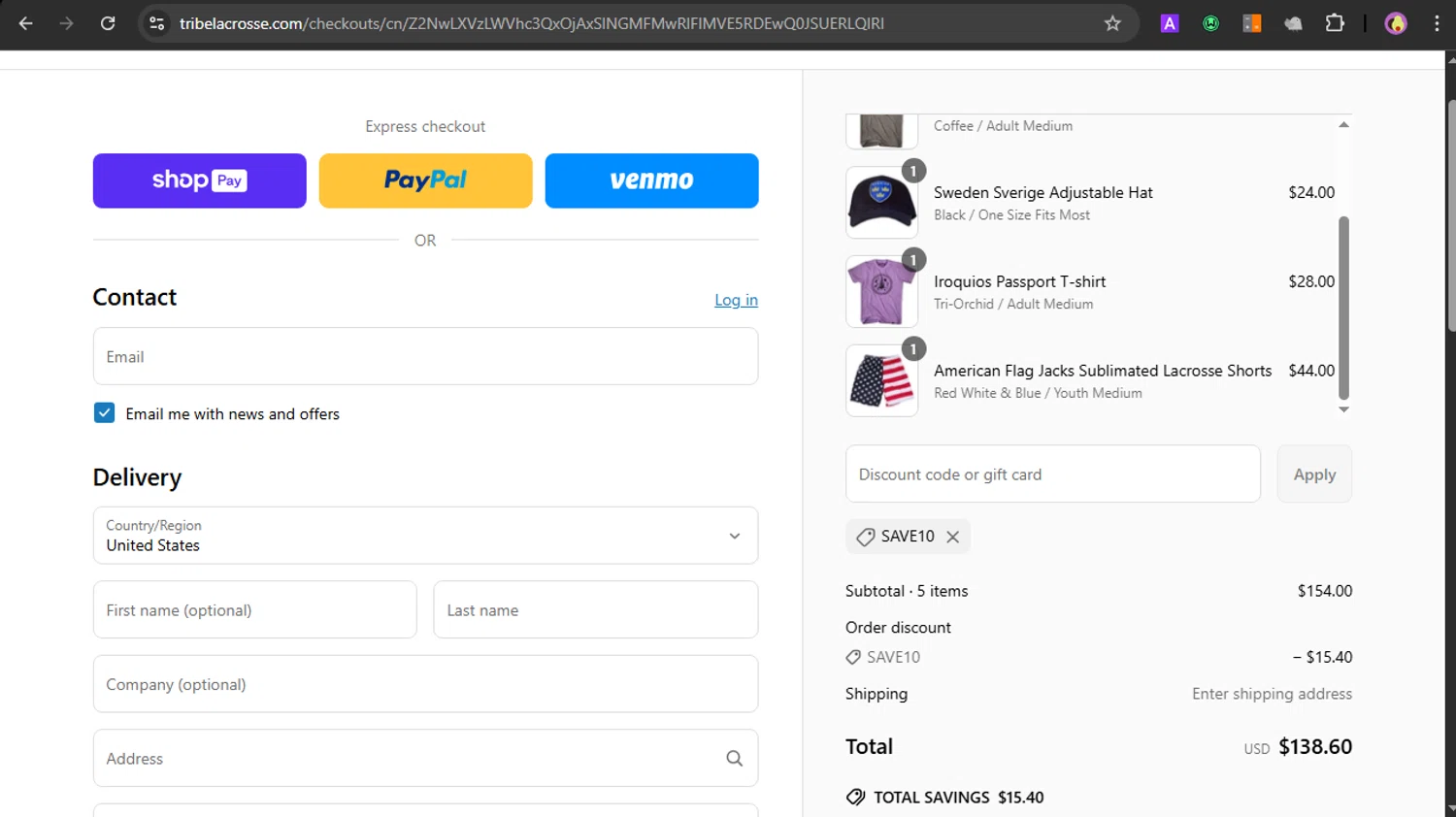Click the address bar URL

[x=532, y=23]
